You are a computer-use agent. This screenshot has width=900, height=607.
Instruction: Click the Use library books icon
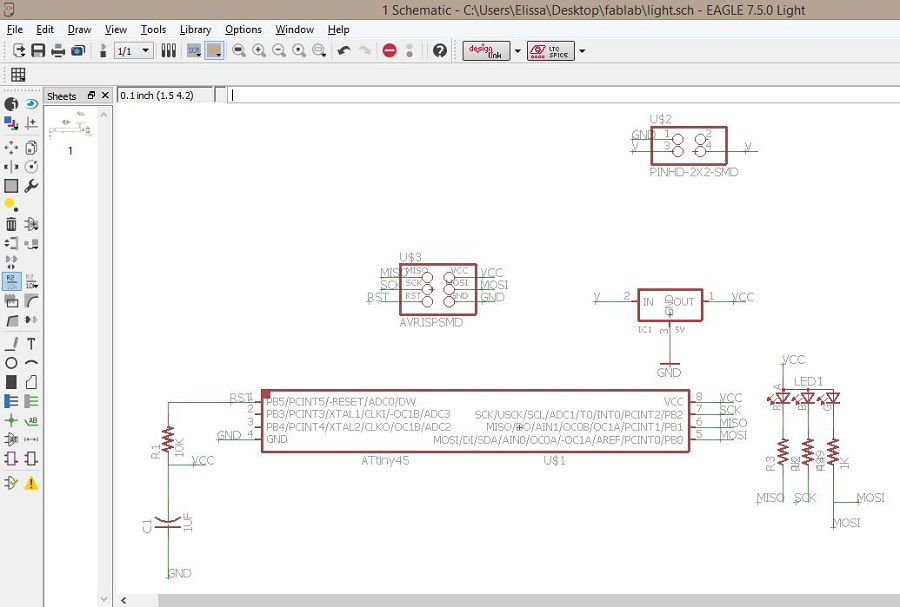point(168,50)
